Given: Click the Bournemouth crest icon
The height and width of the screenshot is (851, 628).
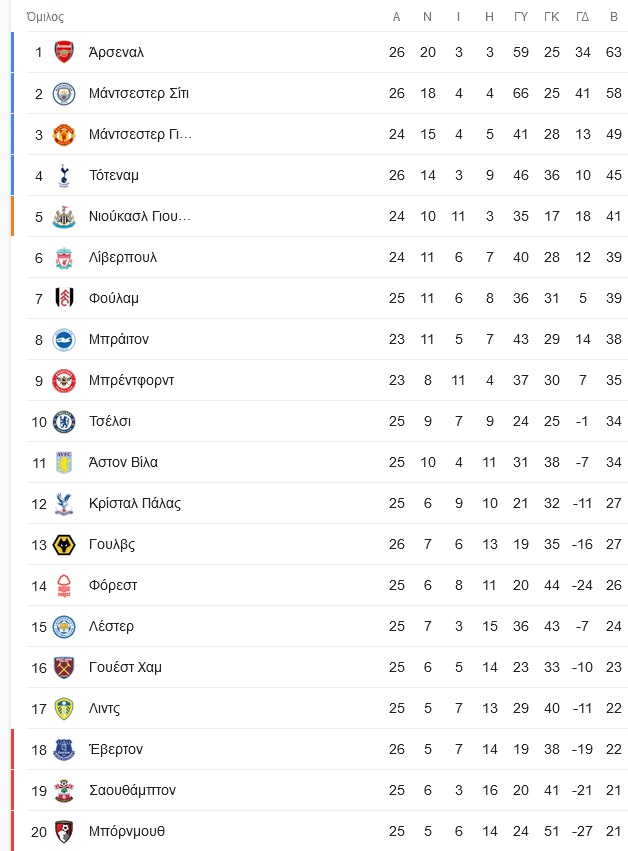Looking at the screenshot, I should tap(64, 831).
